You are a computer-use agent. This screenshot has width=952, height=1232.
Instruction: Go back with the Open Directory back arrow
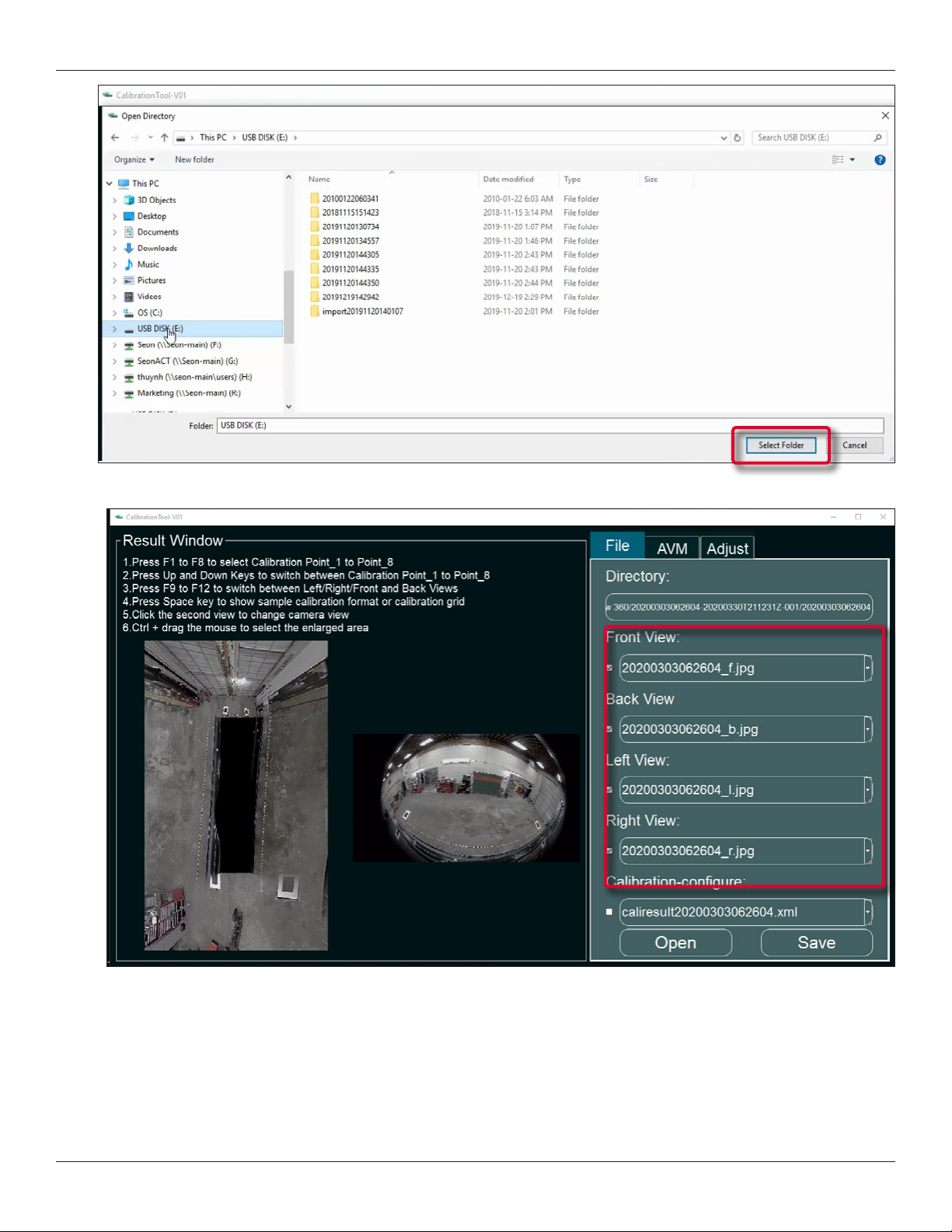tap(115, 138)
